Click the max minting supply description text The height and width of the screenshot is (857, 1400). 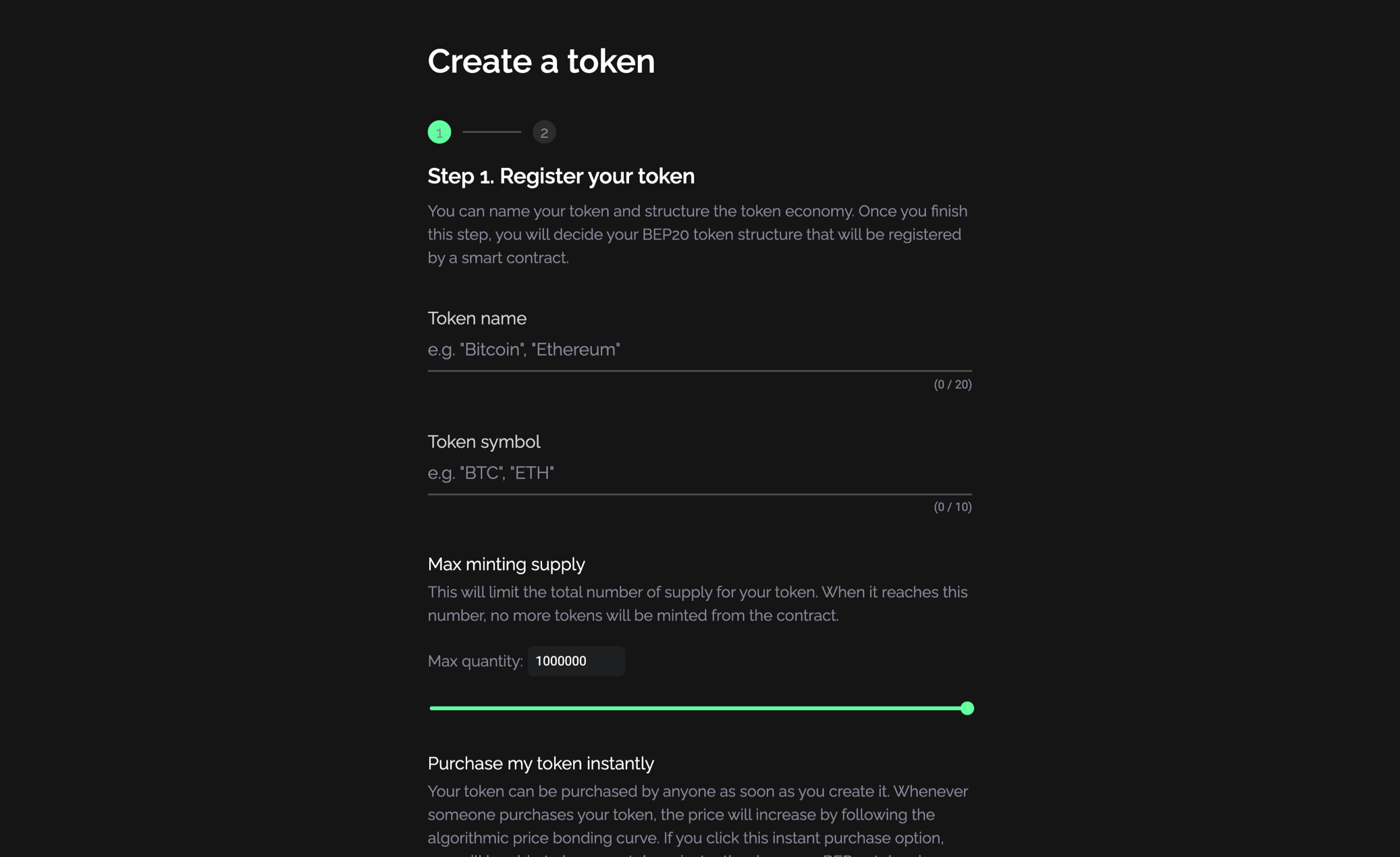(697, 604)
